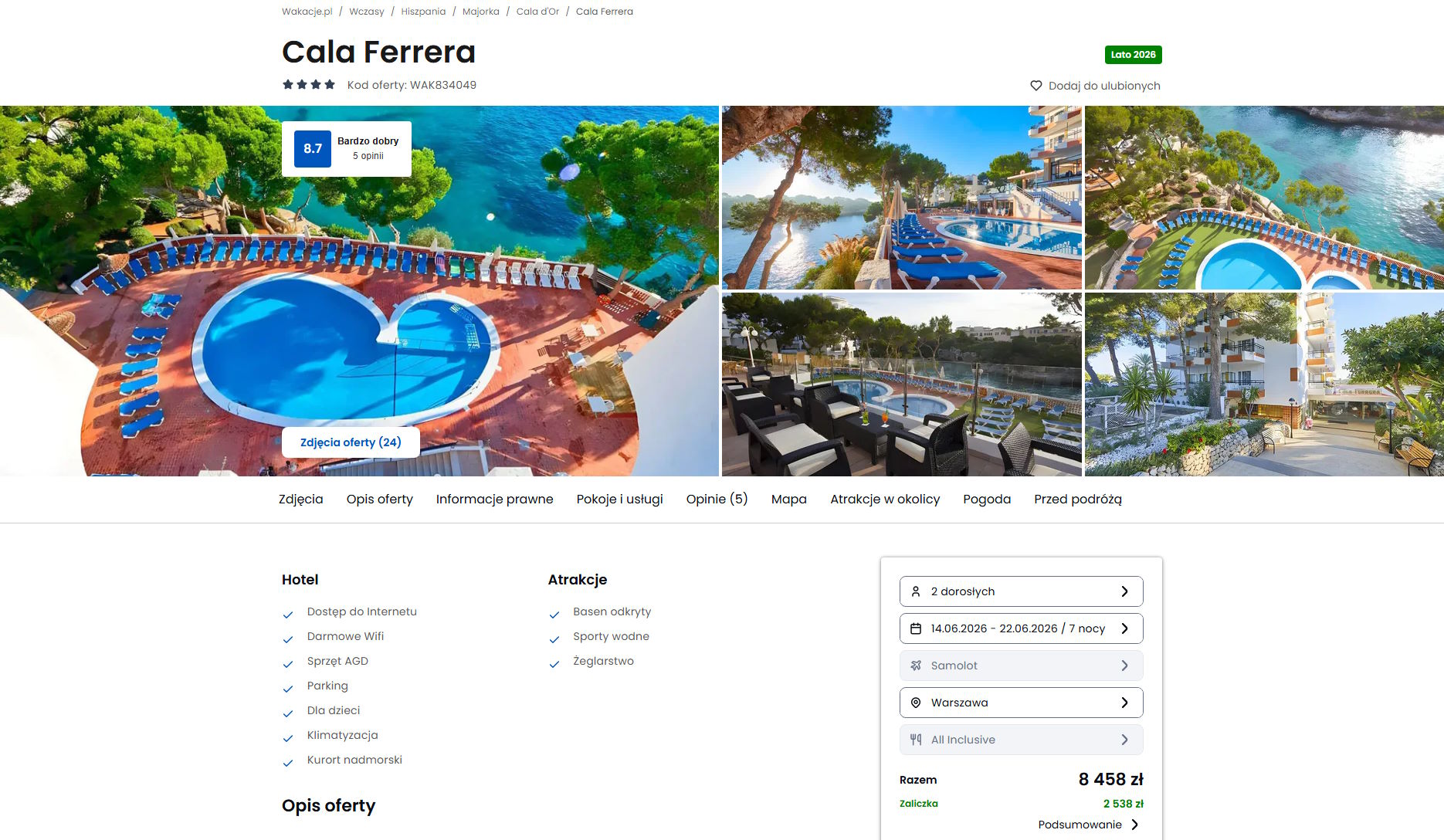Click the airplane icon beside Samolot
The height and width of the screenshot is (840, 1444).
[916, 666]
